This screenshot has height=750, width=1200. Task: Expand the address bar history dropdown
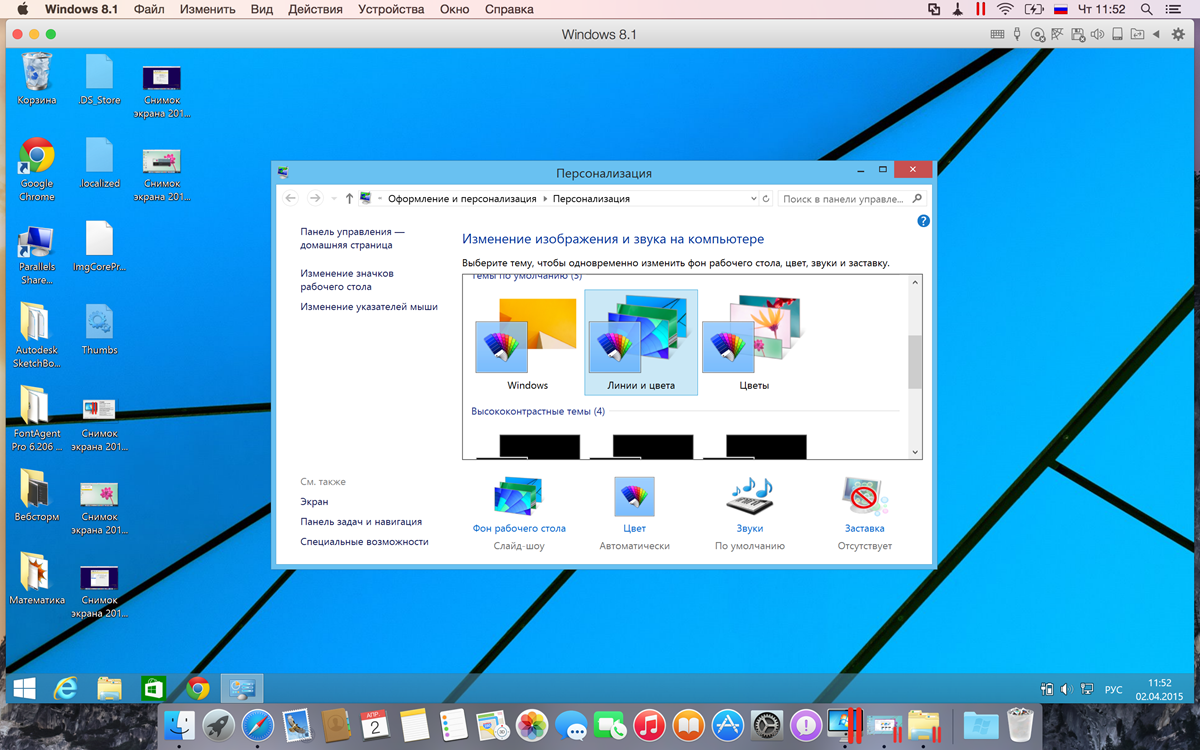[753, 199]
